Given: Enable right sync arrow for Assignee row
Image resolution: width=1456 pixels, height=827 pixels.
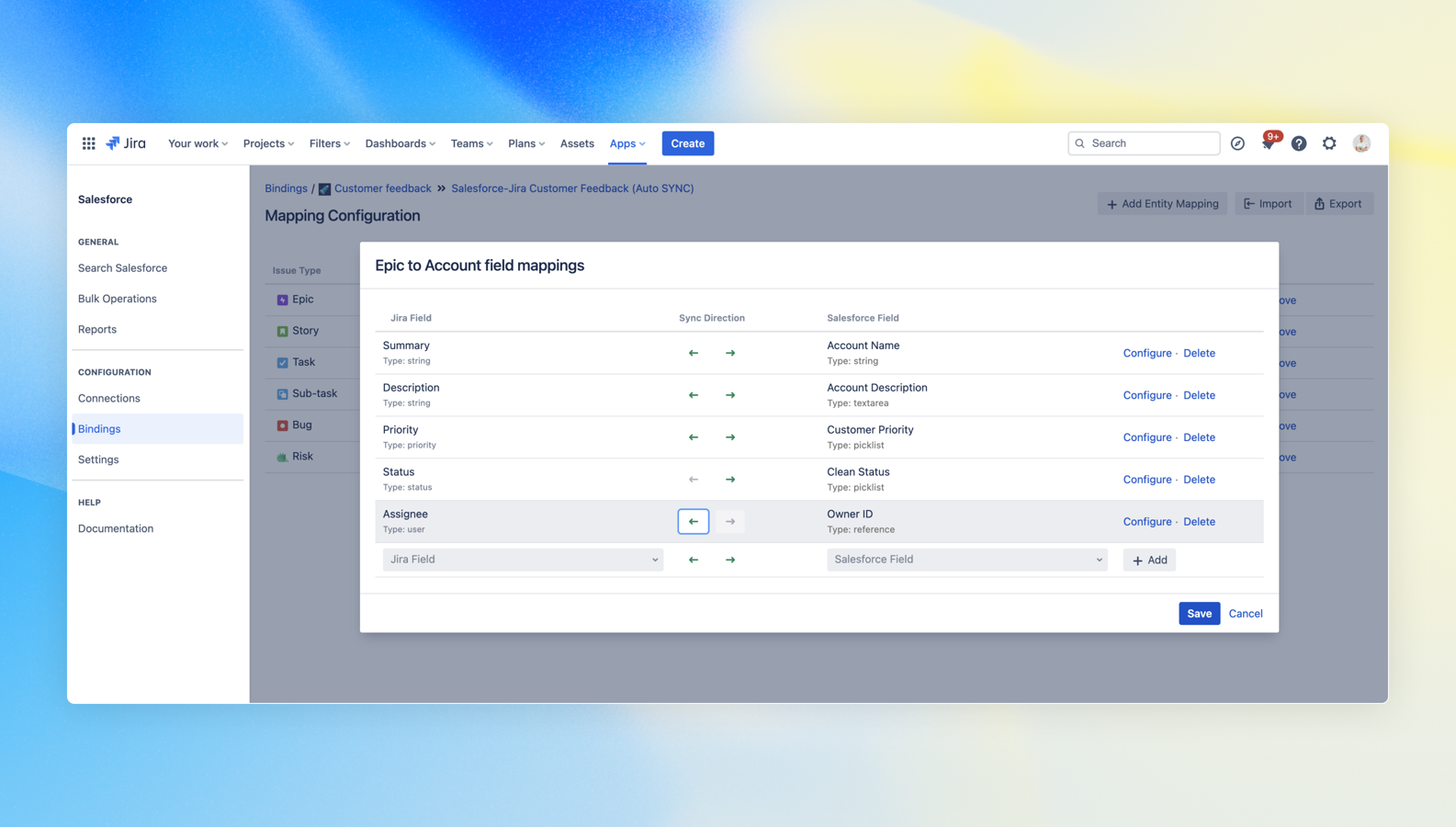Looking at the screenshot, I should [x=730, y=522].
